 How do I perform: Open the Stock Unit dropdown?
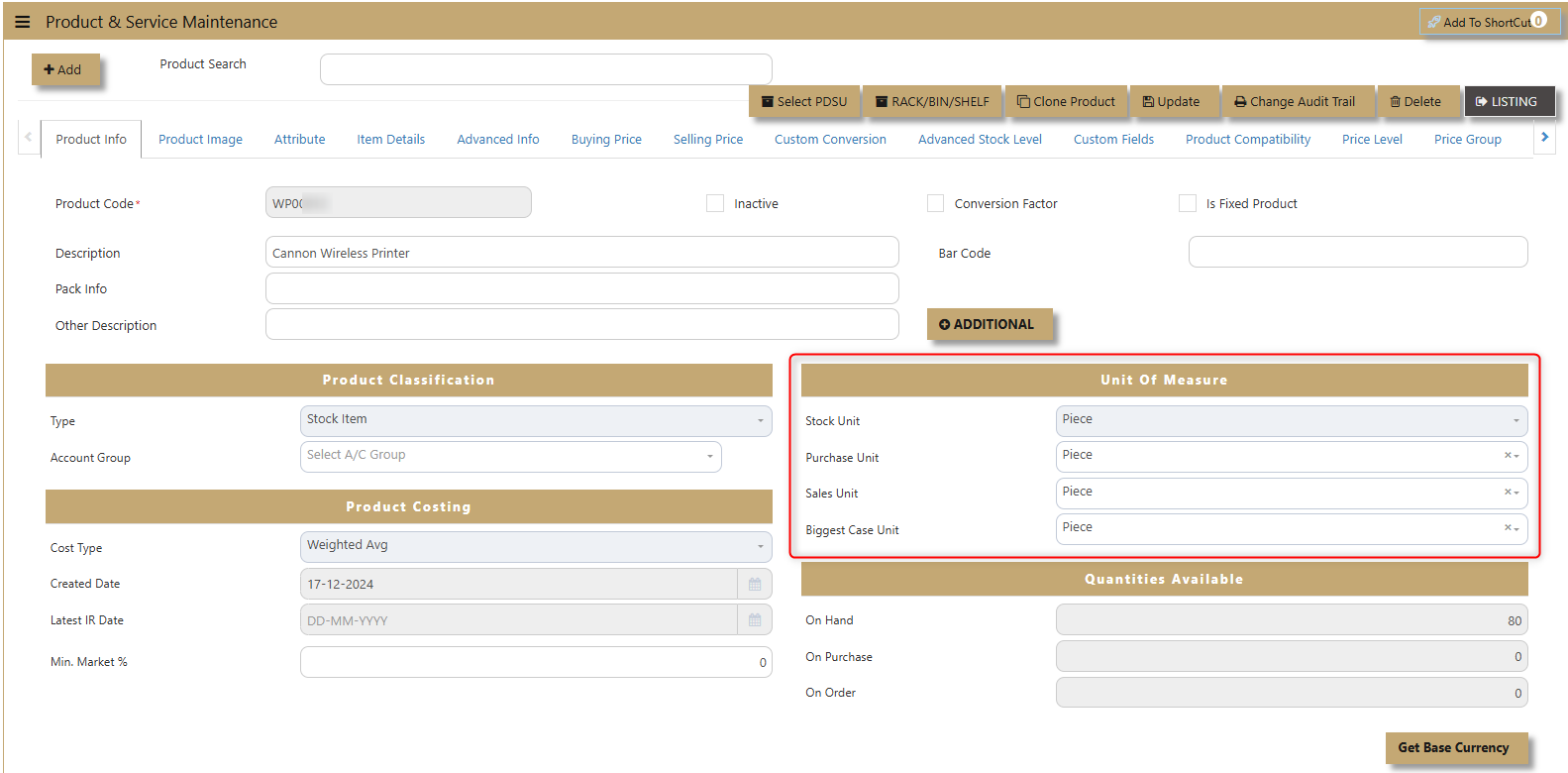click(1292, 420)
